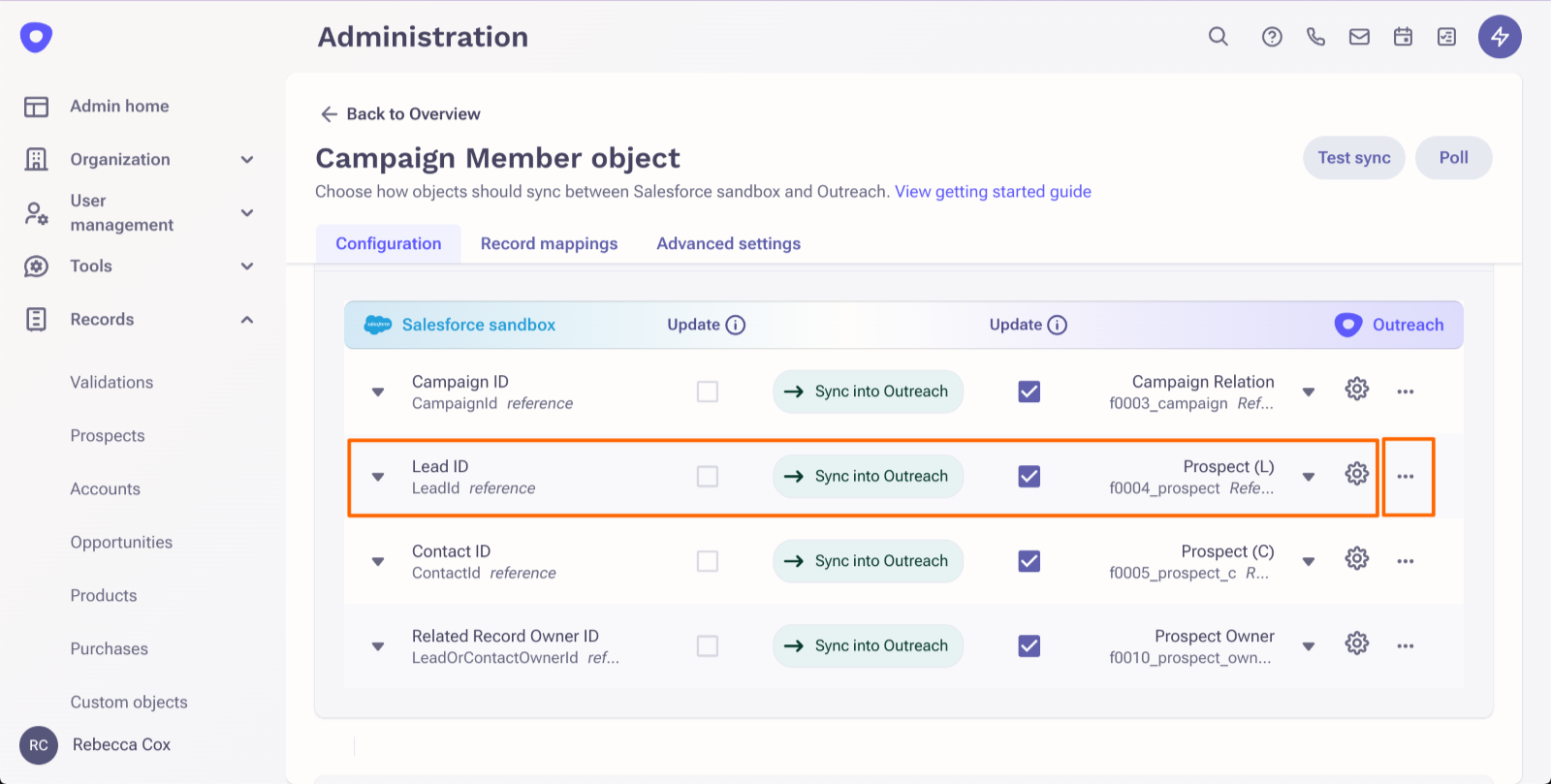Check Salesforce update box for Related Record Owner

point(708,645)
